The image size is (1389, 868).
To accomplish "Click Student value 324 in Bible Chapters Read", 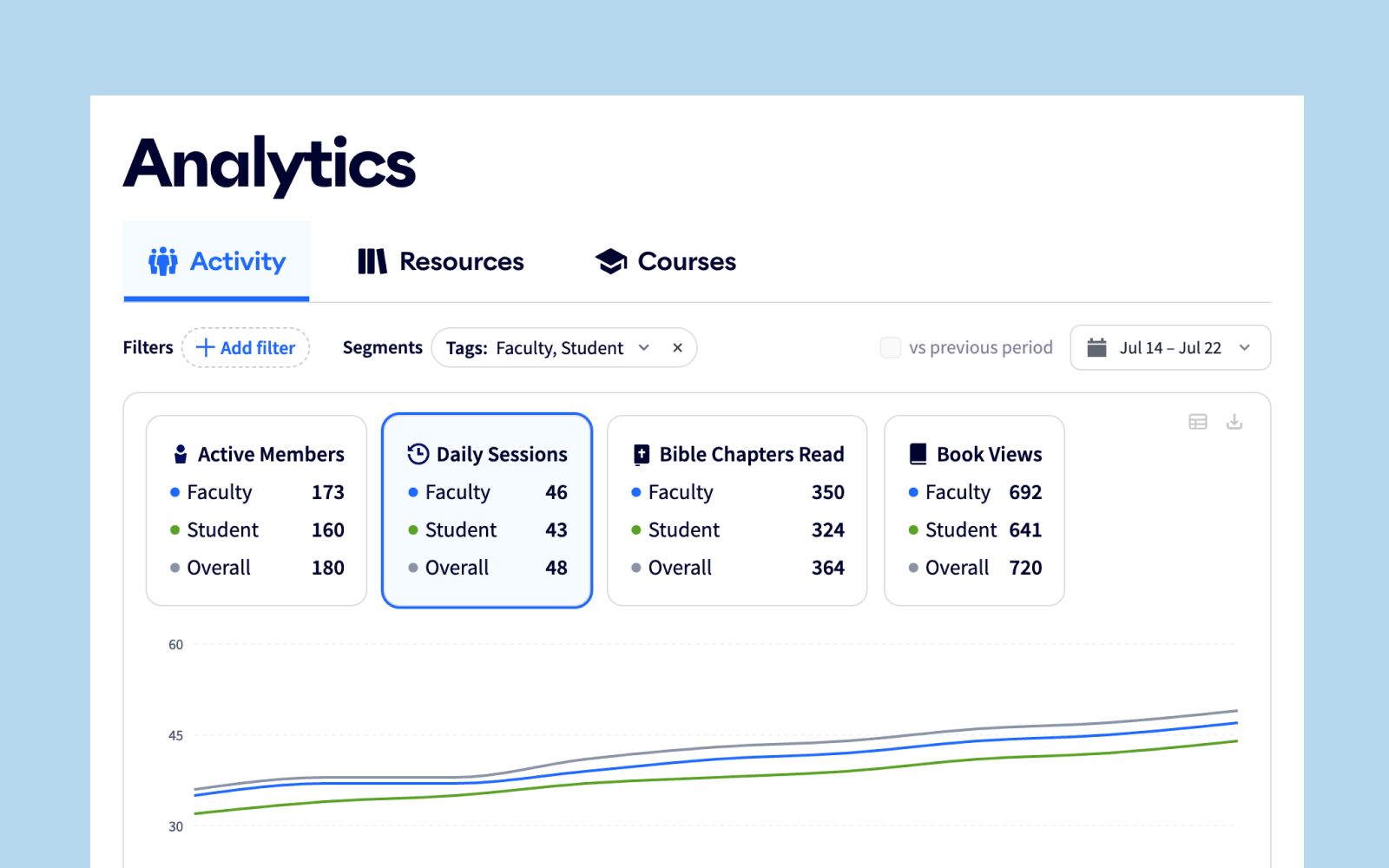I will pos(828,530).
